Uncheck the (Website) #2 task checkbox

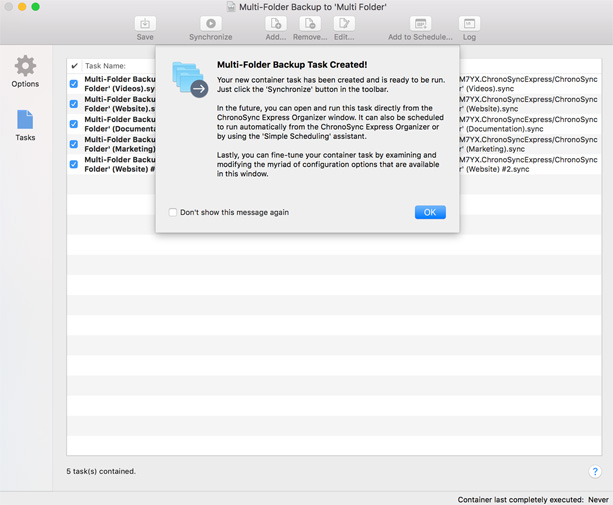point(73,164)
